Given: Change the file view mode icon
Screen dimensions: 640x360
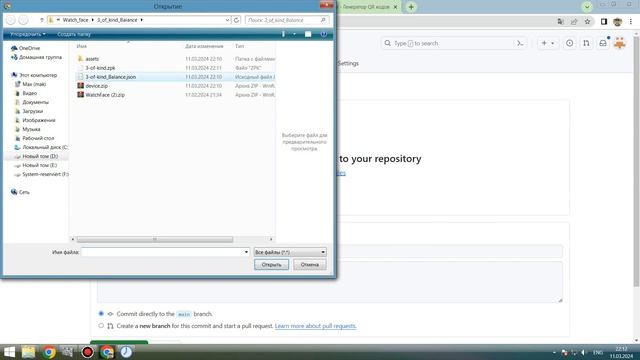Looking at the screenshot, I should (x=283, y=34).
